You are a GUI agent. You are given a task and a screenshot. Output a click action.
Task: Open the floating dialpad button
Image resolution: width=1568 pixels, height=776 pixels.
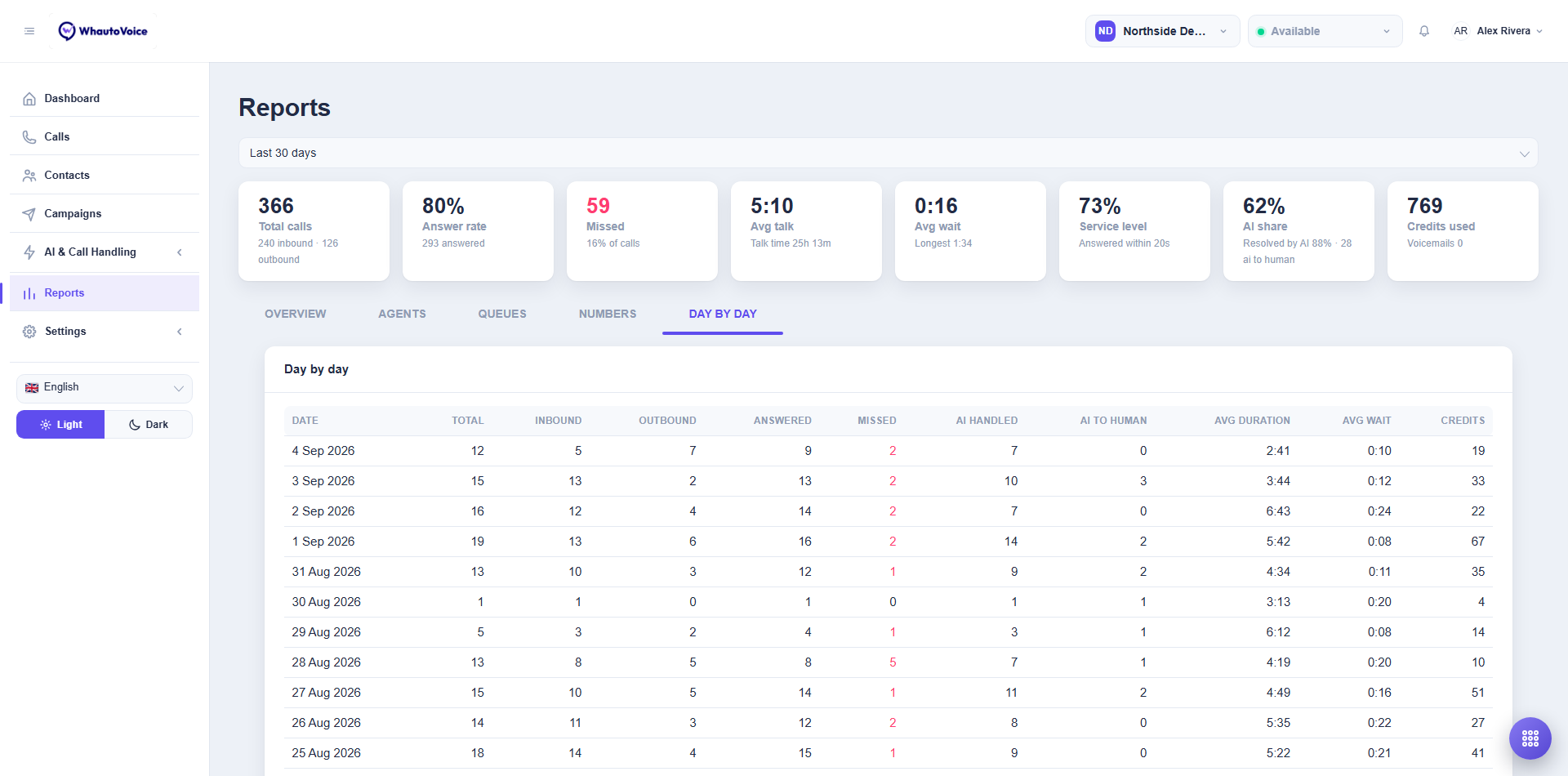point(1530,738)
